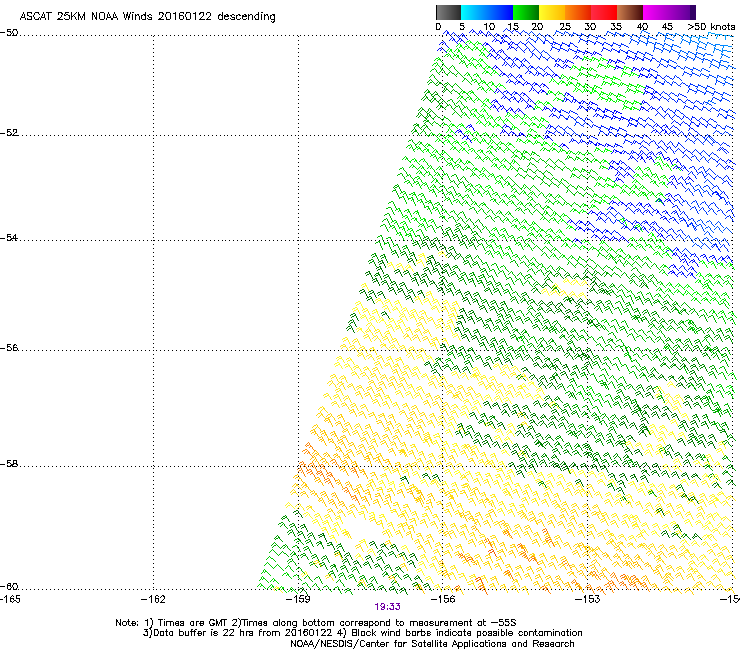Click the purple '19:33' swath time label
The image size is (740, 650).
point(387,607)
